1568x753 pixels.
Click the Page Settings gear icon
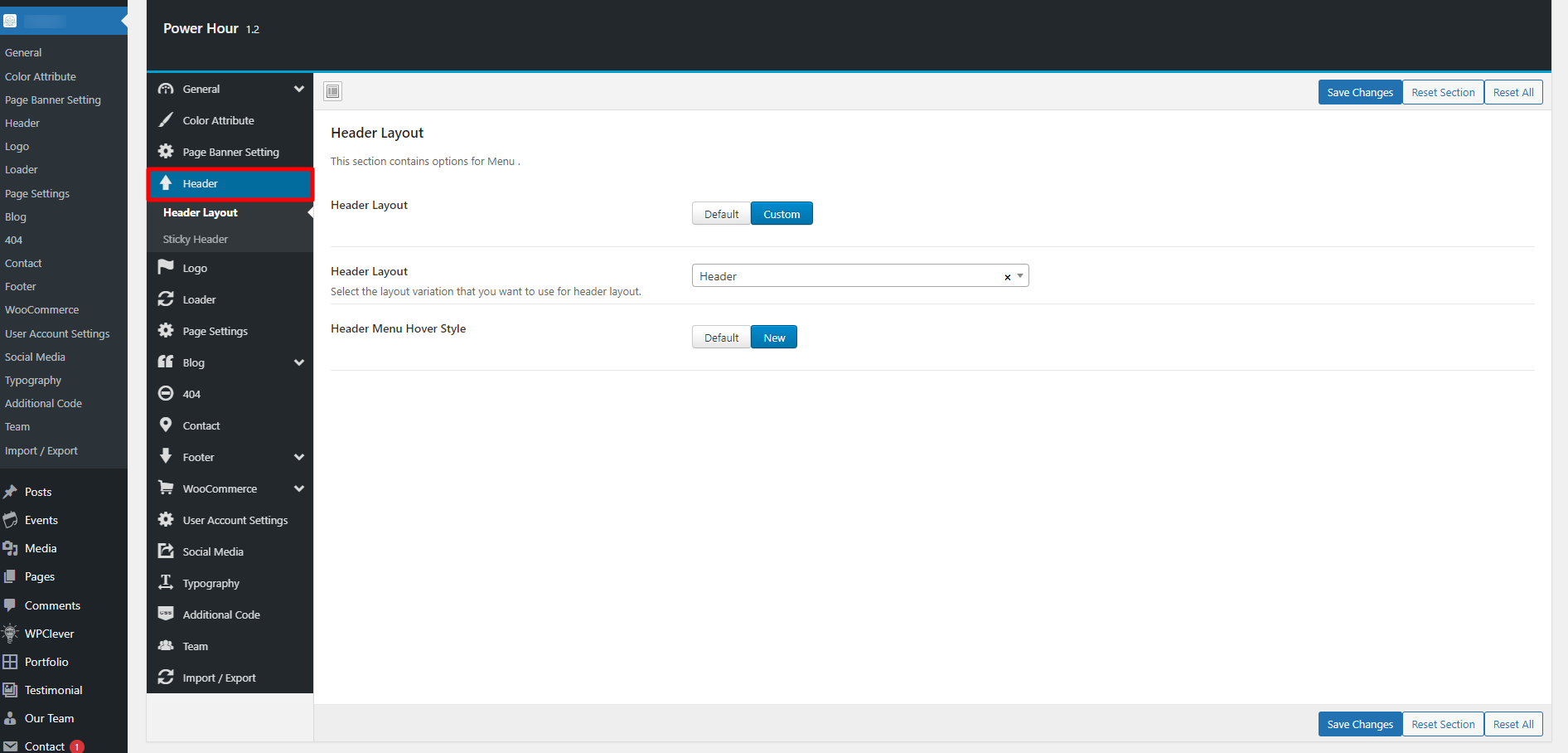pyautogui.click(x=166, y=330)
